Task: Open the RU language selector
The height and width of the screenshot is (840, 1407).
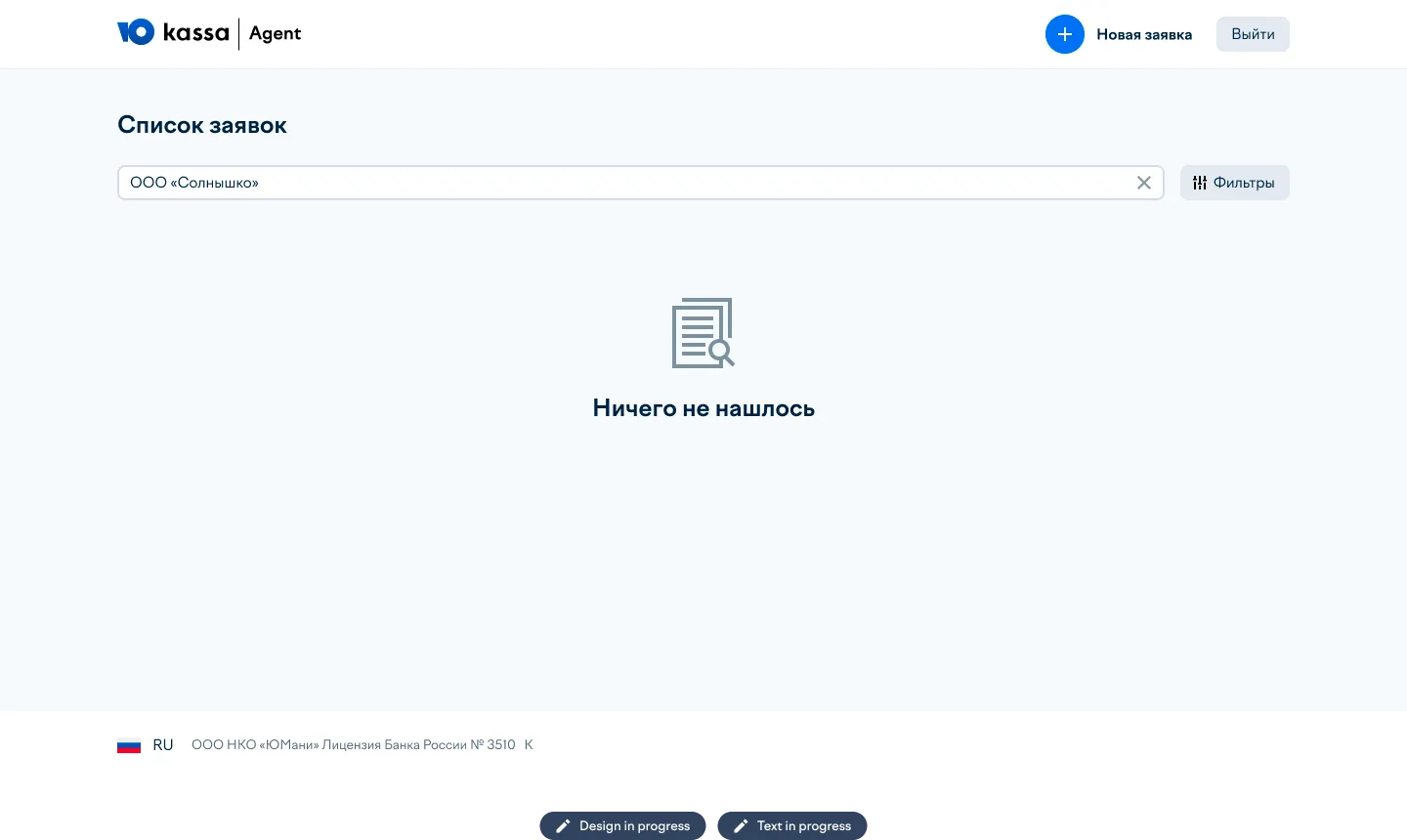Action: [x=162, y=745]
